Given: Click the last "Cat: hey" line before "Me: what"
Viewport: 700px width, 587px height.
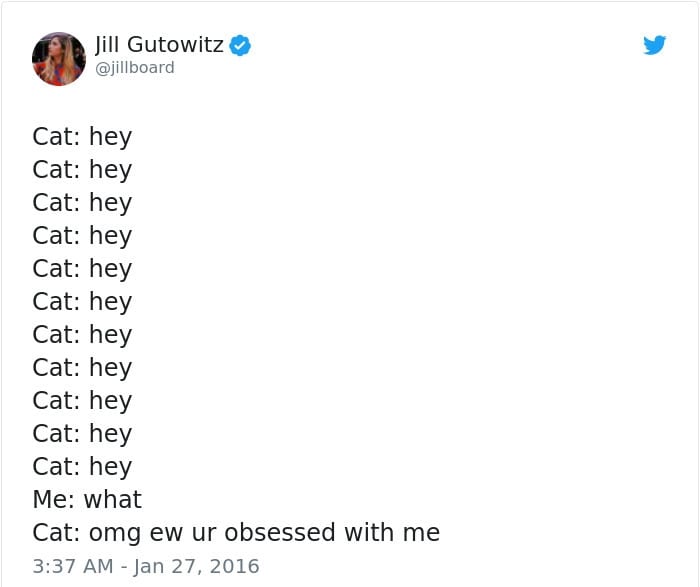Looking at the screenshot, I should (x=82, y=466).
